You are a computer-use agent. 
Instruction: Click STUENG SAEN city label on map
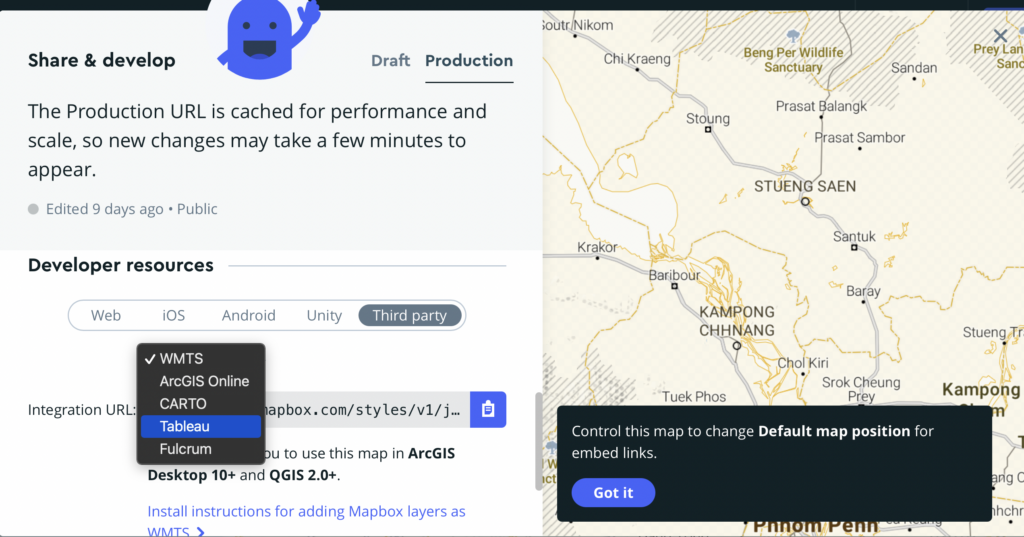pos(805,187)
